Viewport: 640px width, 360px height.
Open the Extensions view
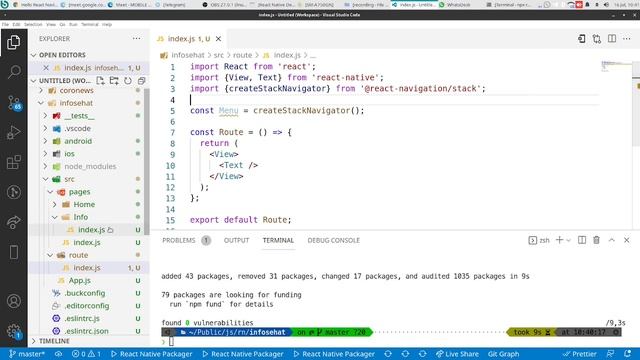tap(13, 162)
